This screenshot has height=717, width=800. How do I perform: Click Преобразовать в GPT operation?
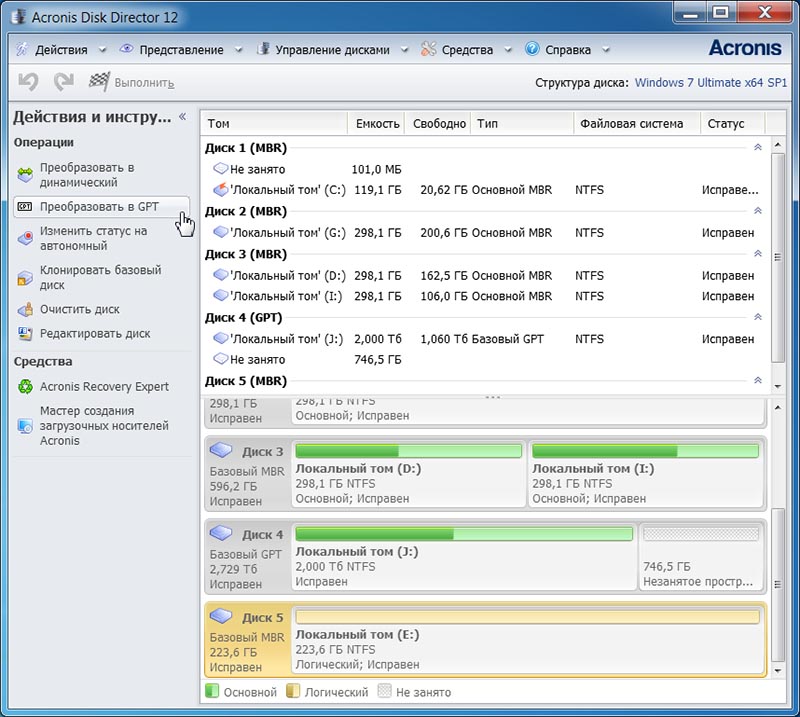(x=101, y=207)
